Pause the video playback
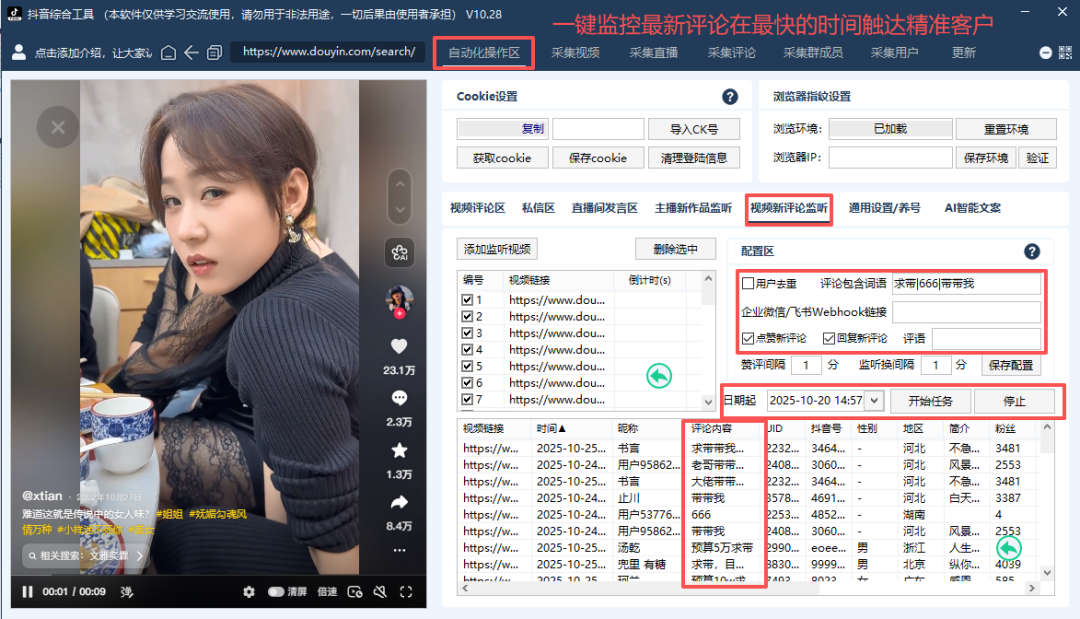Screen dimensions: 1080x619 pyautogui.click(x=28, y=591)
